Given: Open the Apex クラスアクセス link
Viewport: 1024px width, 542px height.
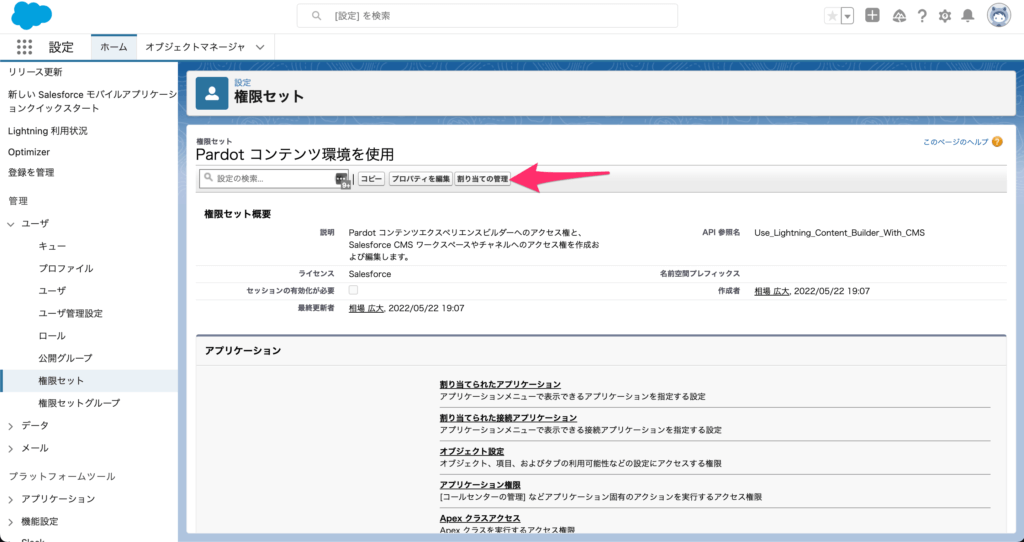Looking at the screenshot, I should [480, 518].
